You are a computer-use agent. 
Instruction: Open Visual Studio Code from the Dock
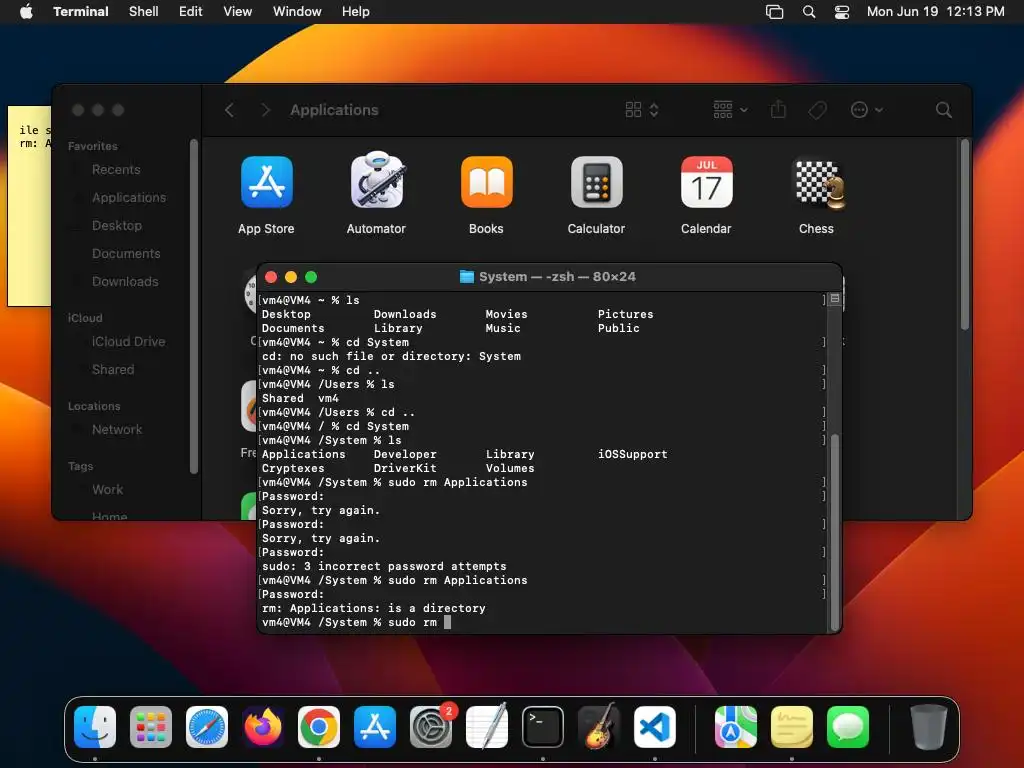654,727
